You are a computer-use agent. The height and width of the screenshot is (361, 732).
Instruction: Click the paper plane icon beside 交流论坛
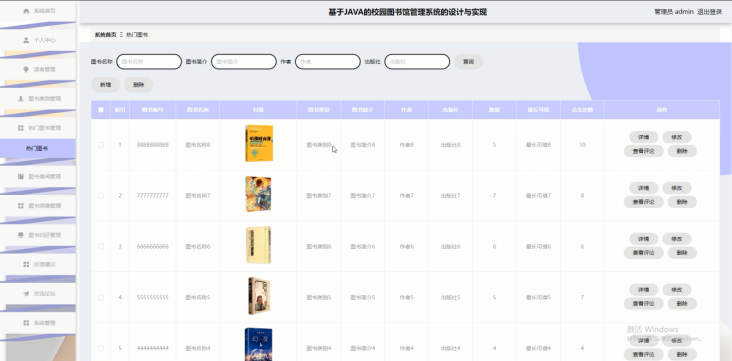tap(26, 294)
